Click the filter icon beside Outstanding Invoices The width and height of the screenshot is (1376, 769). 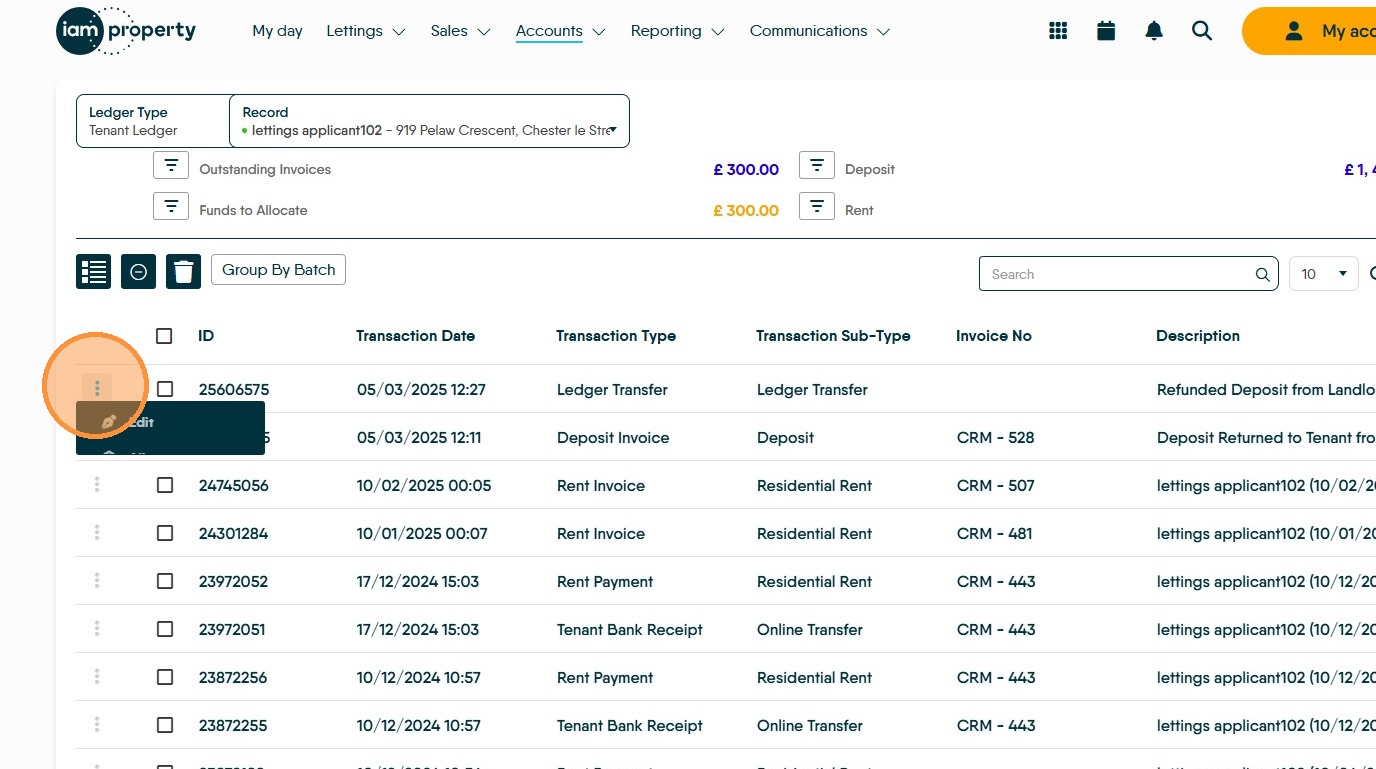(x=171, y=165)
